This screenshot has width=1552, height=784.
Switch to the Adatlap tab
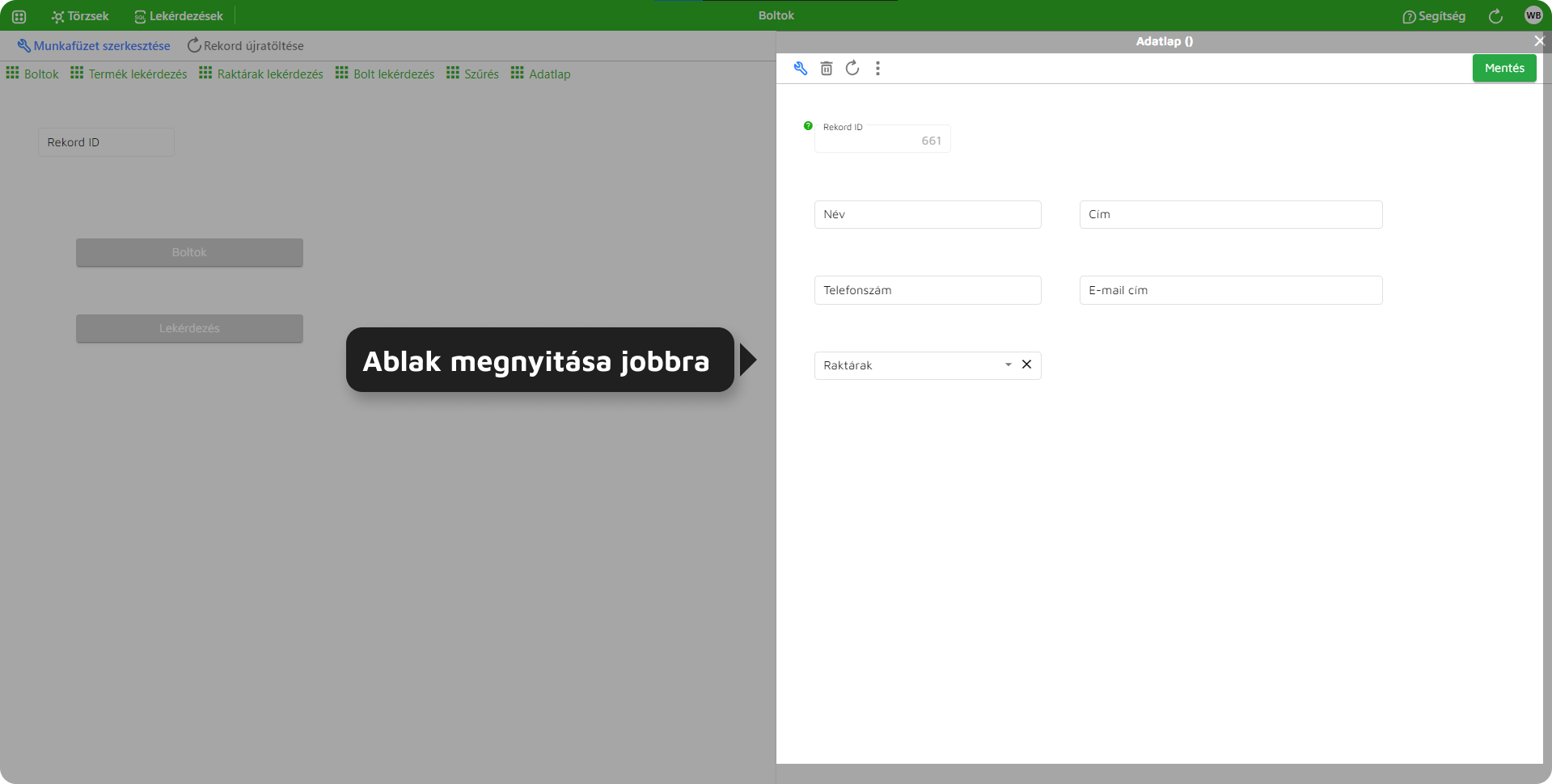point(540,74)
